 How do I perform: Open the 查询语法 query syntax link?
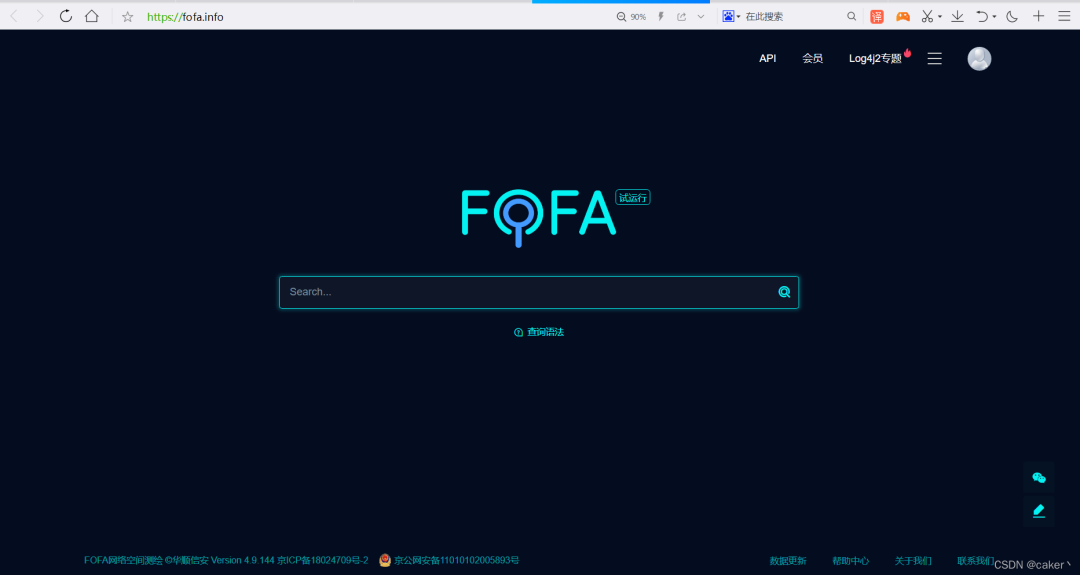[x=539, y=332]
